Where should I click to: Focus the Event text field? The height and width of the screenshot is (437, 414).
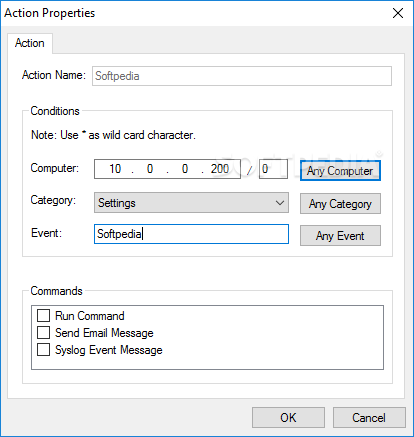coord(191,234)
